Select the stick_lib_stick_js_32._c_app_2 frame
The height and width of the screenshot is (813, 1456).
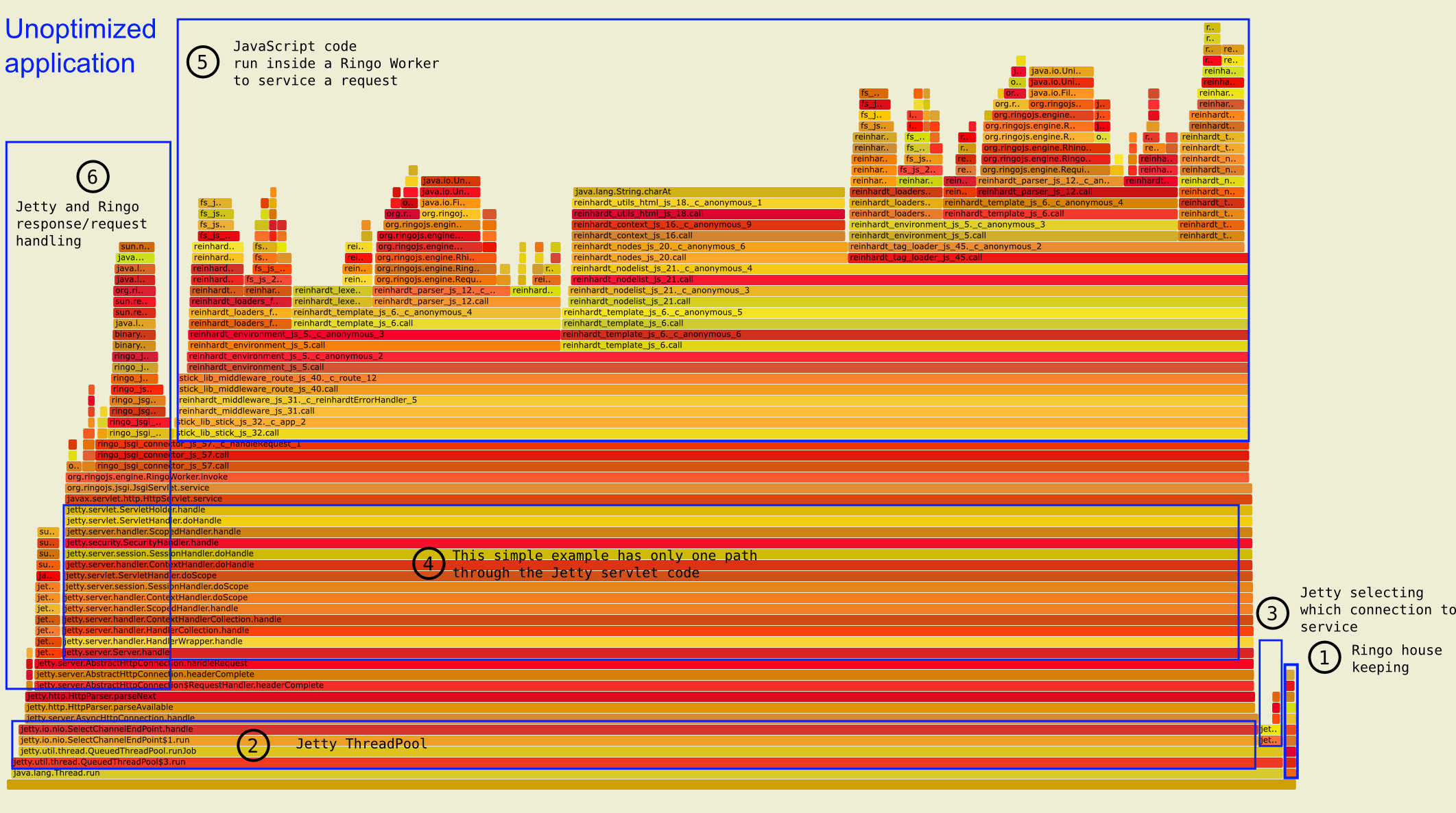point(712,422)
